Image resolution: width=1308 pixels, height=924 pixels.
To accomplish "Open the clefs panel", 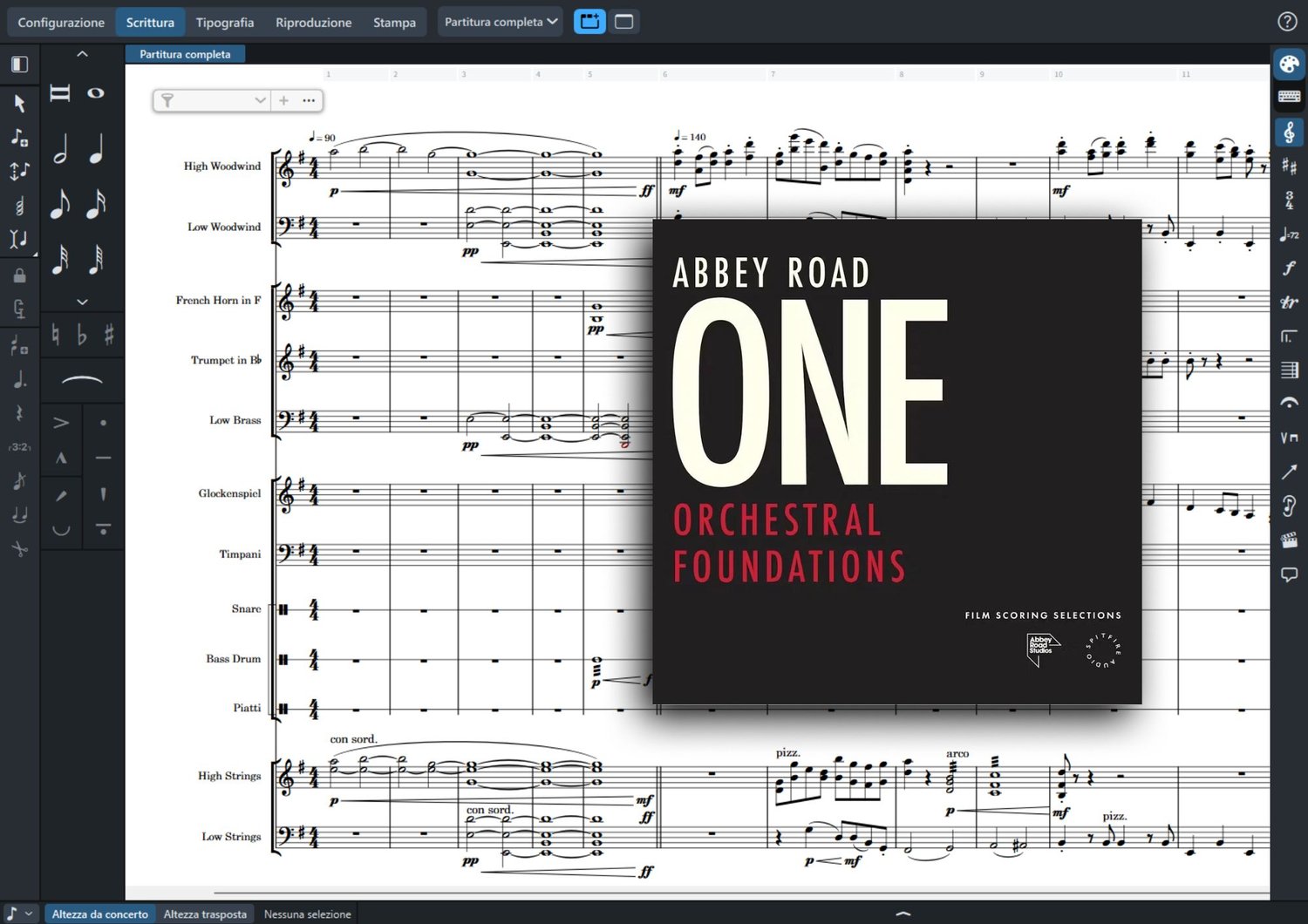I will point(1289,132).
